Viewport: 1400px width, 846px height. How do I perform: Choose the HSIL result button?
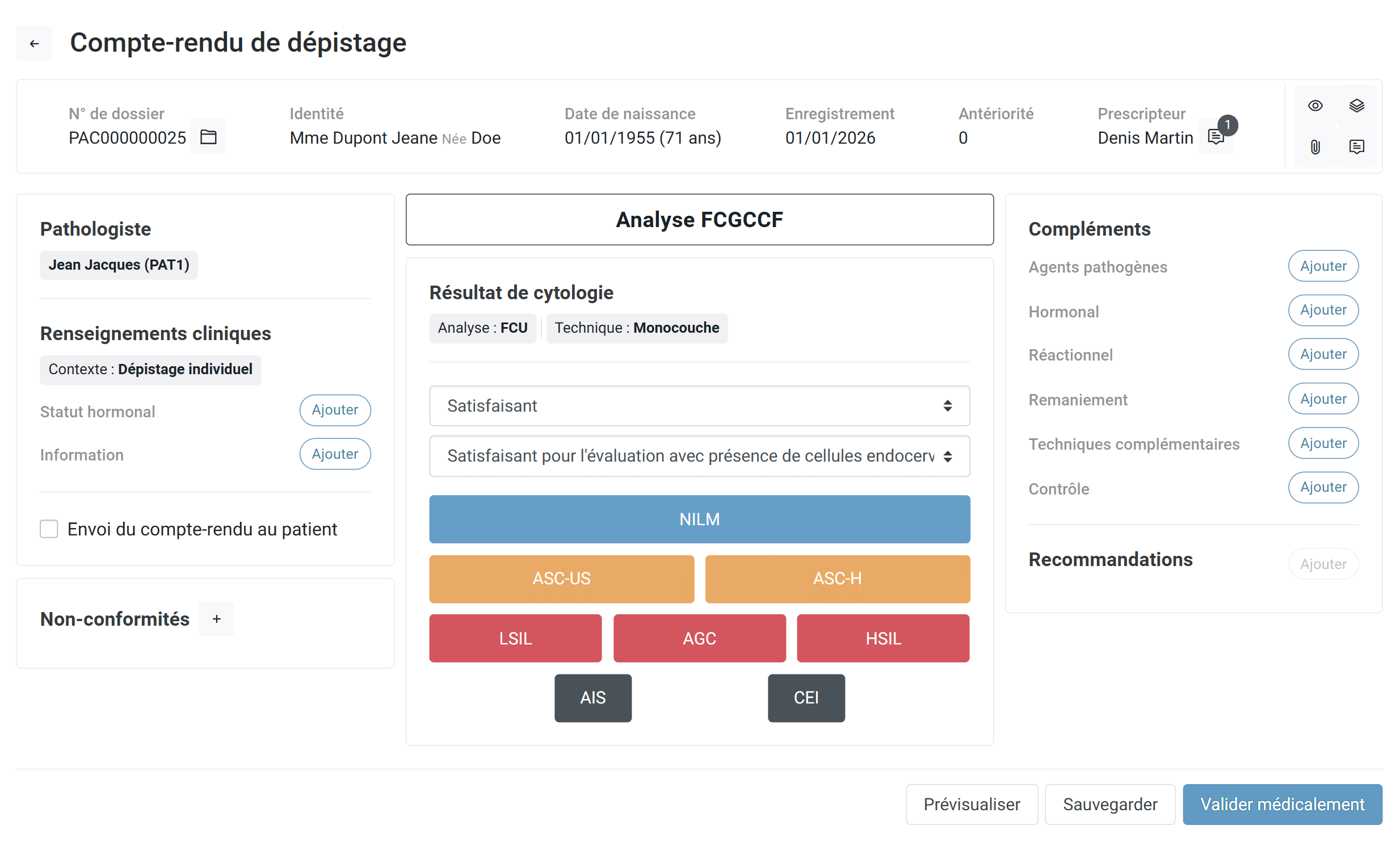point(884,639)
